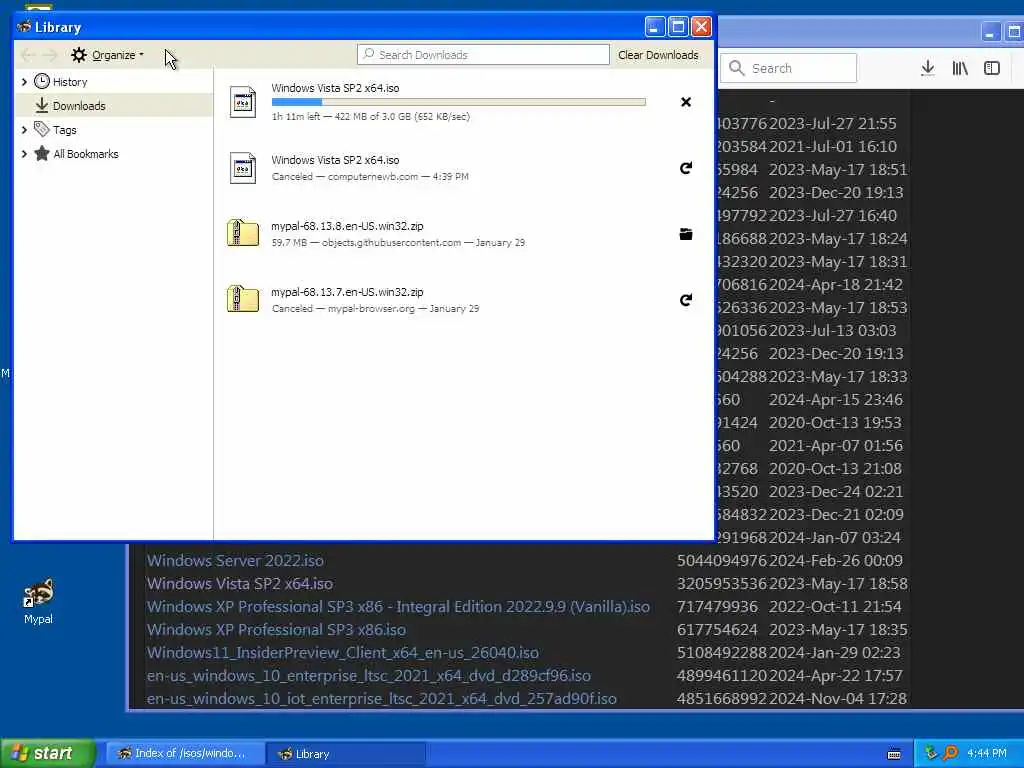Click the Library back arrow
Screen dimensions: 1024x768
[x=27, y=56]
